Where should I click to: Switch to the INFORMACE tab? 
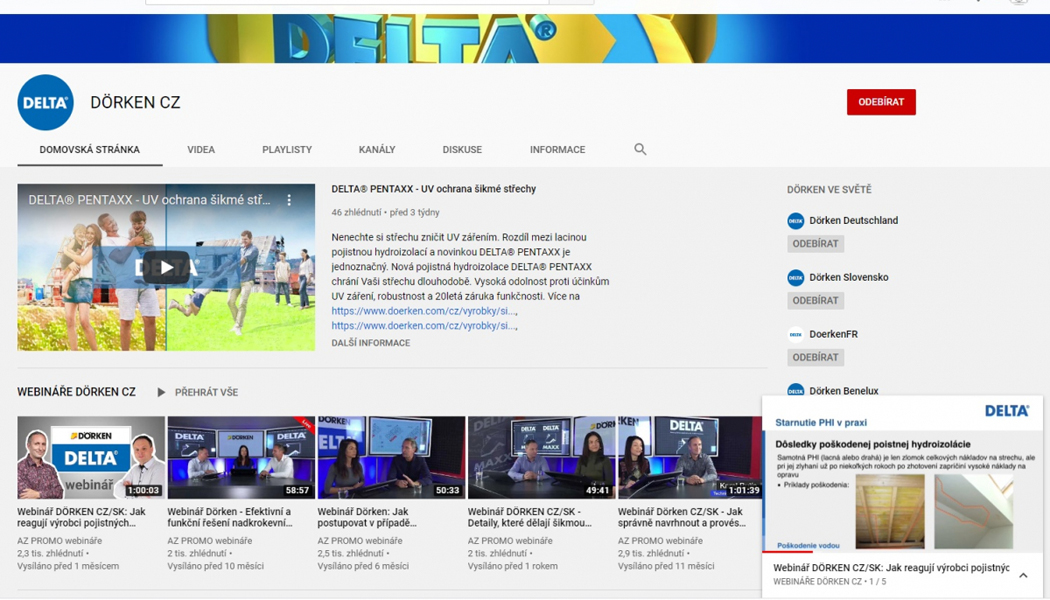(557, 149)
